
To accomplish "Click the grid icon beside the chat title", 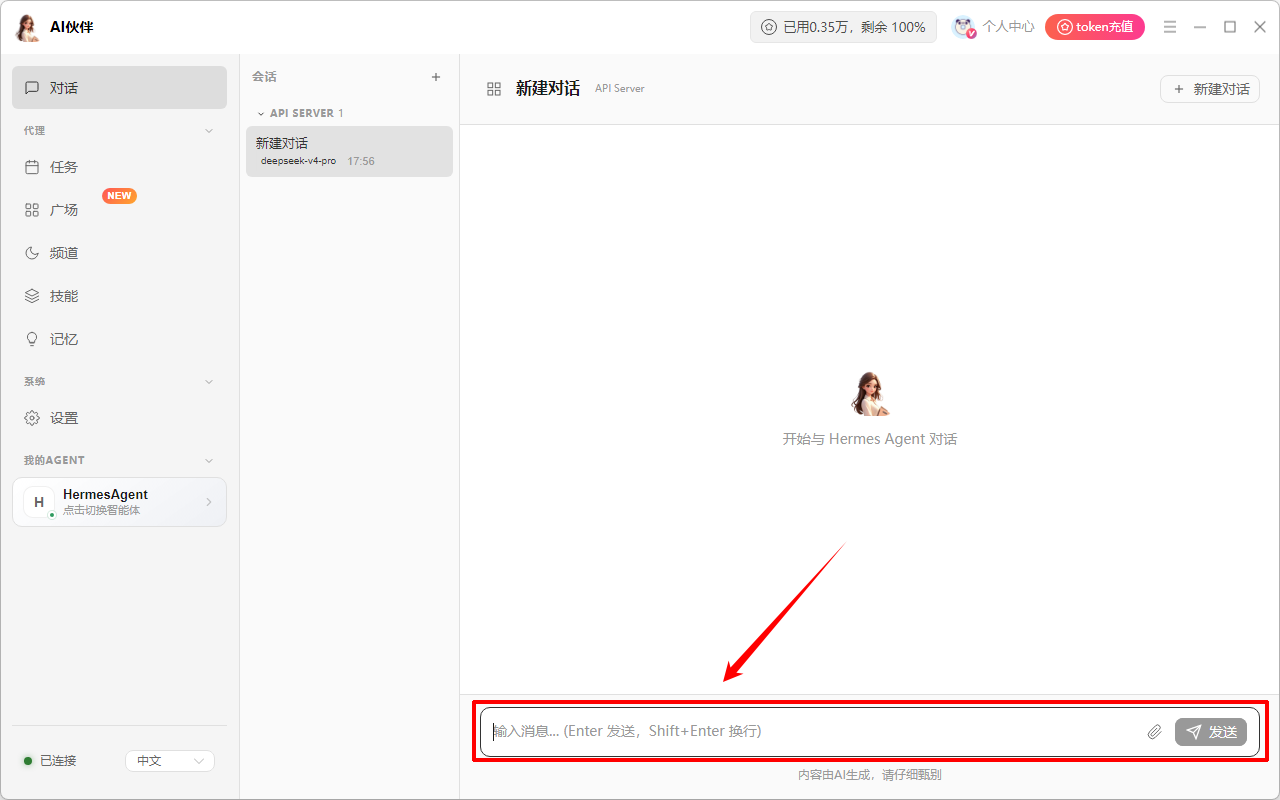I will [494, 89].
